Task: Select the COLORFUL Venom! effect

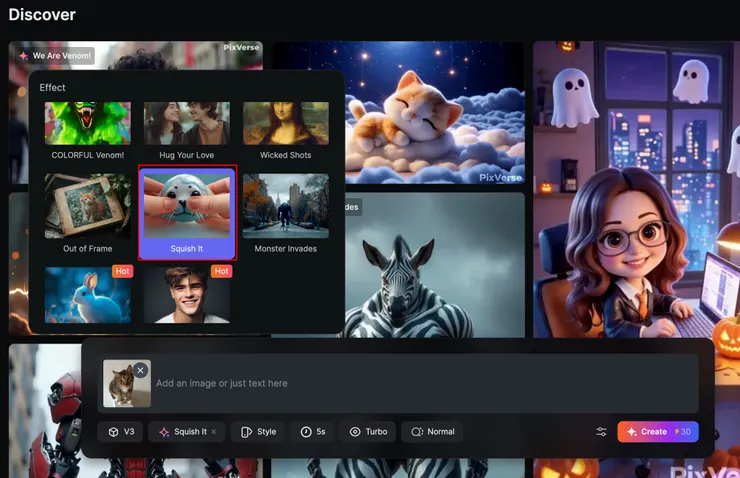Action: (x=88, y=131)
